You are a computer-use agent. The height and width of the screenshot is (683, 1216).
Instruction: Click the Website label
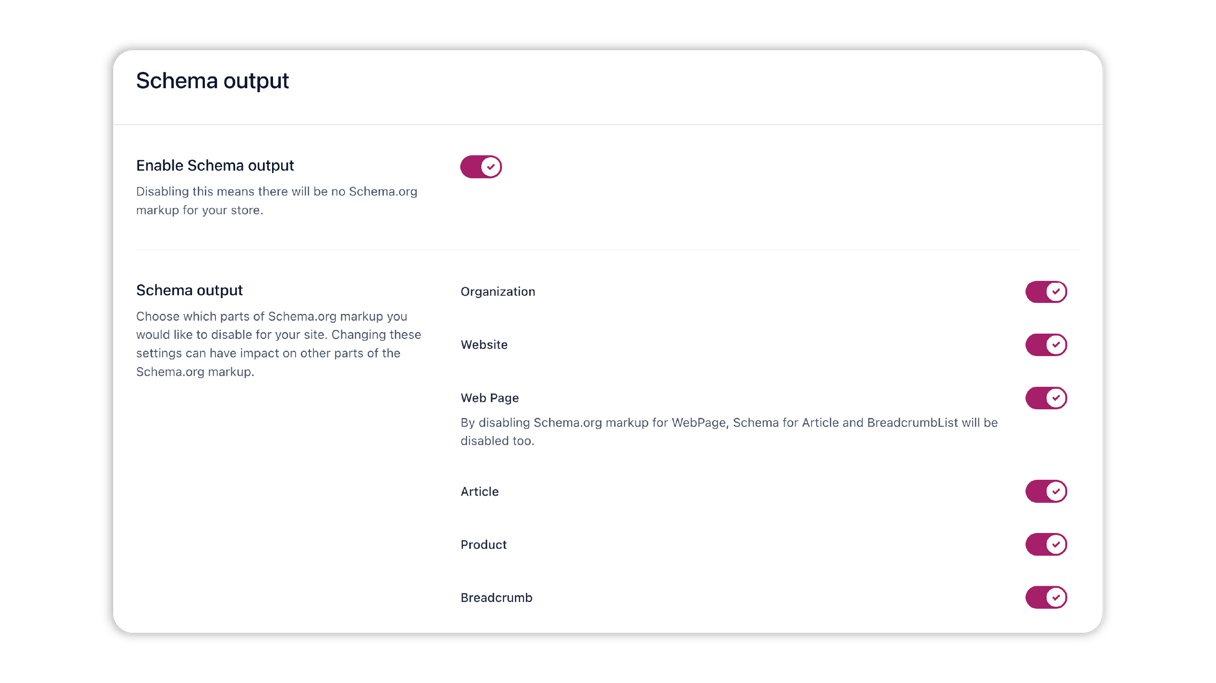[x=484, y=345]
